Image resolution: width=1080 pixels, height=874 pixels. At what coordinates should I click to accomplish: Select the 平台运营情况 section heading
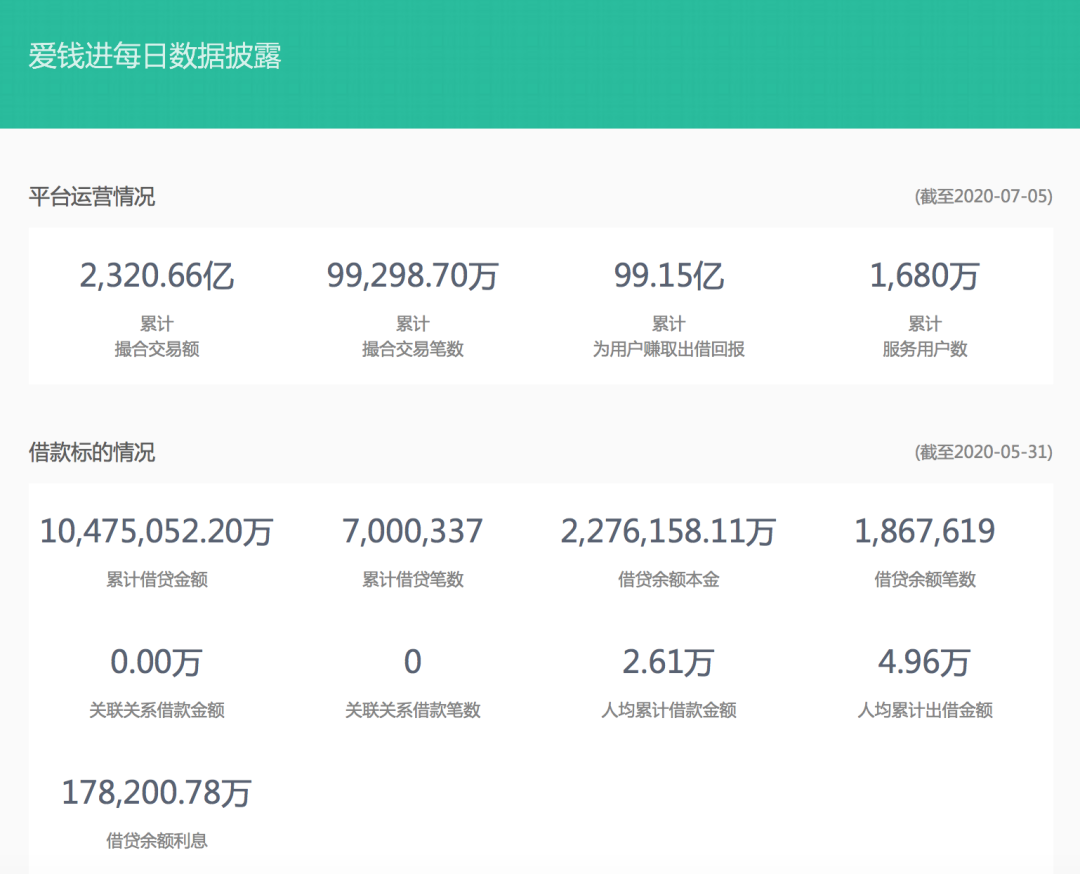92,197
